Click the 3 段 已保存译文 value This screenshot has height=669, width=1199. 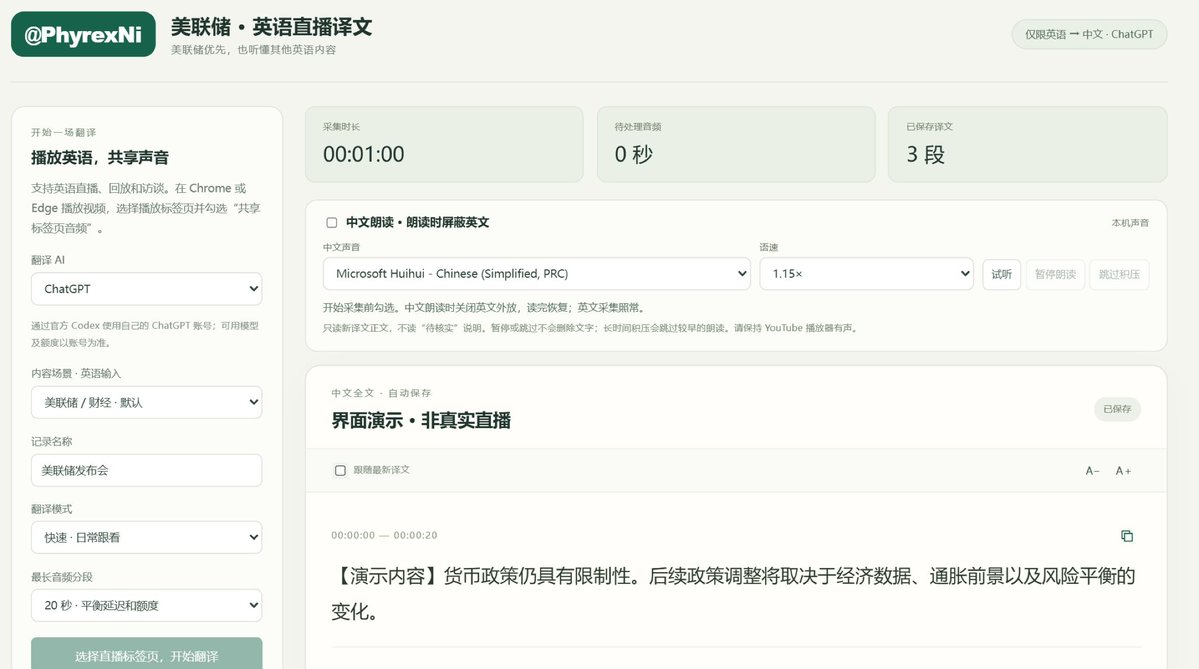click(x=926, y=154)
